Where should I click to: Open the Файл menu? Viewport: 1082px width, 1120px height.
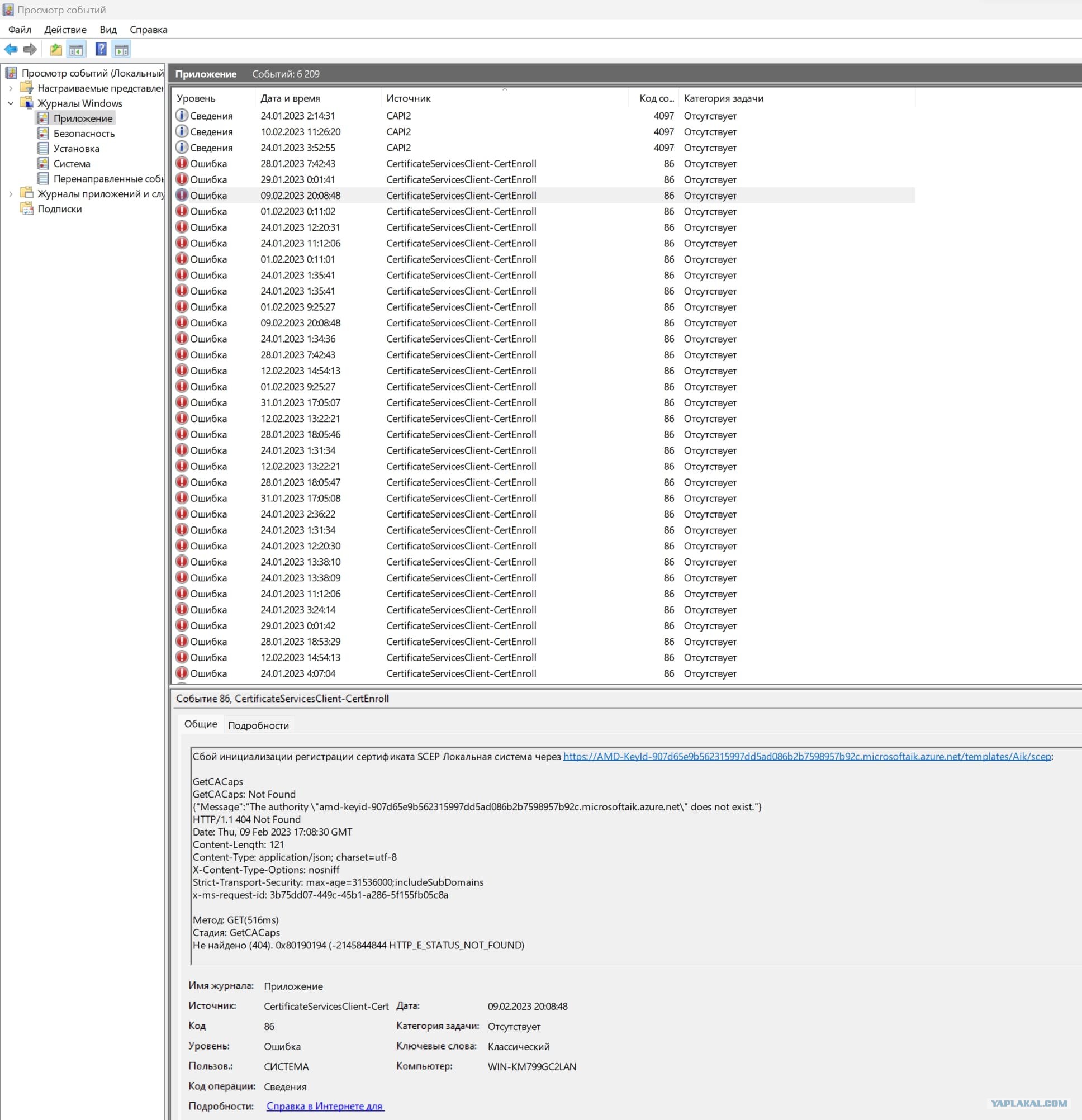pyautogui.click(x=20, y=30)
